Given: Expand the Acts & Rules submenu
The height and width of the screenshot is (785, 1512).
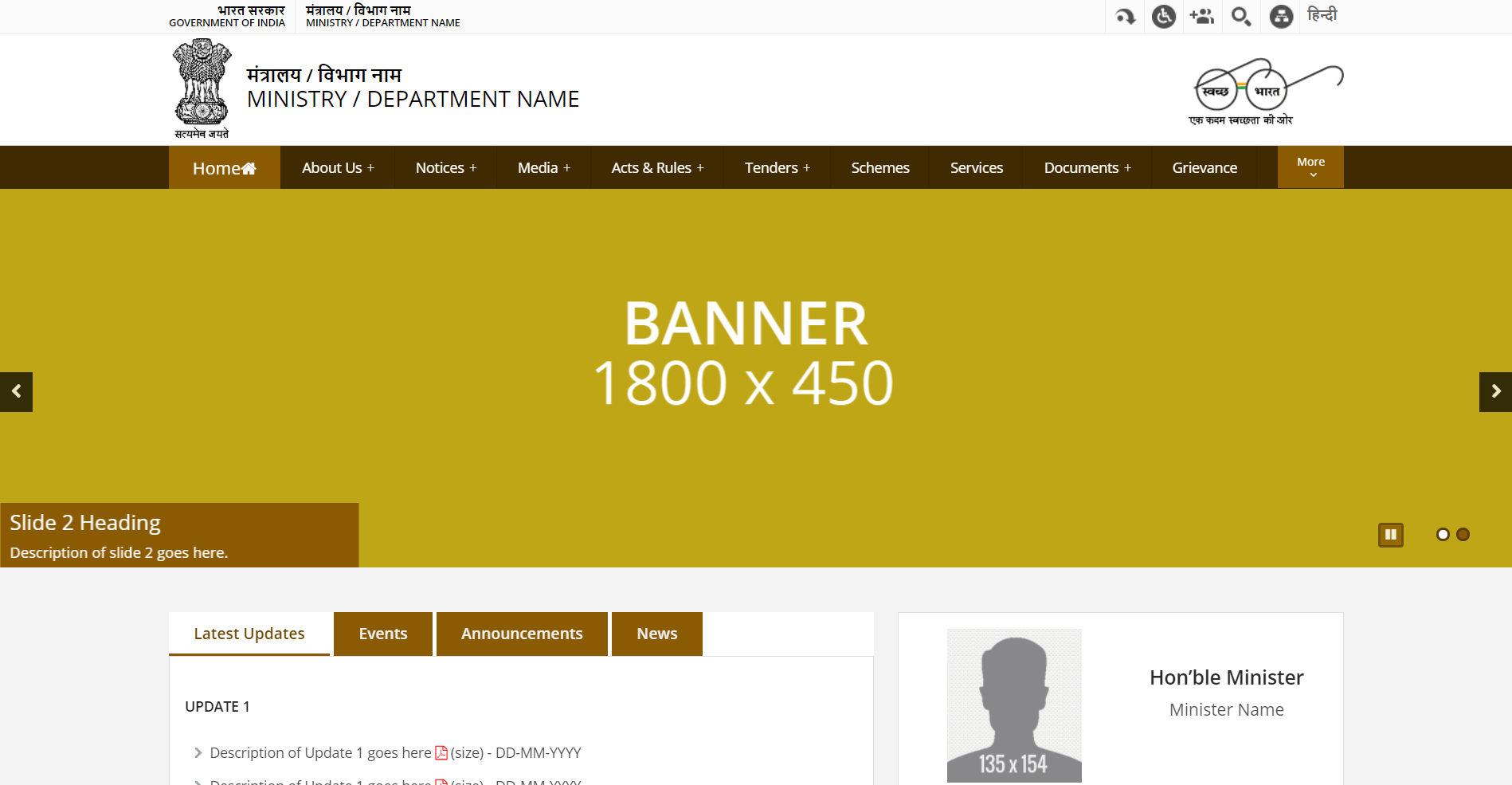Looking at the screenshot, I should (657, 168).
